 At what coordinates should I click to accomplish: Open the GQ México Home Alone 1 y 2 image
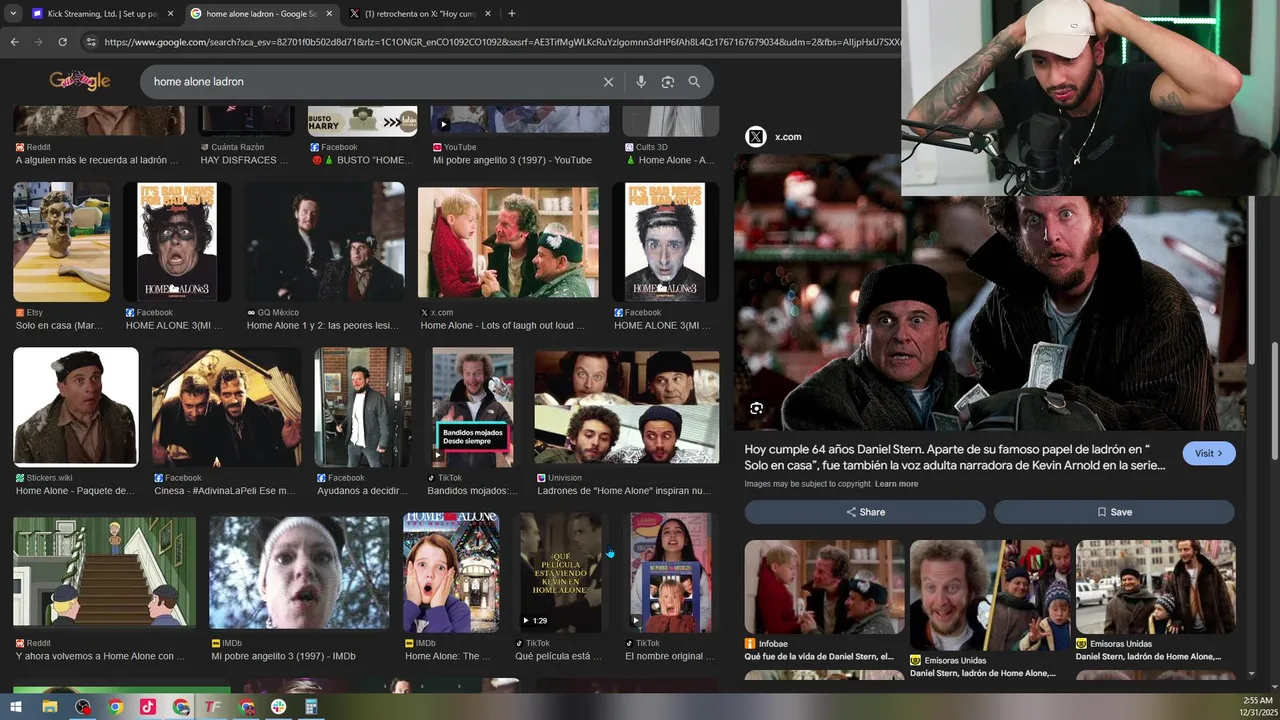[x=325, y=242]
